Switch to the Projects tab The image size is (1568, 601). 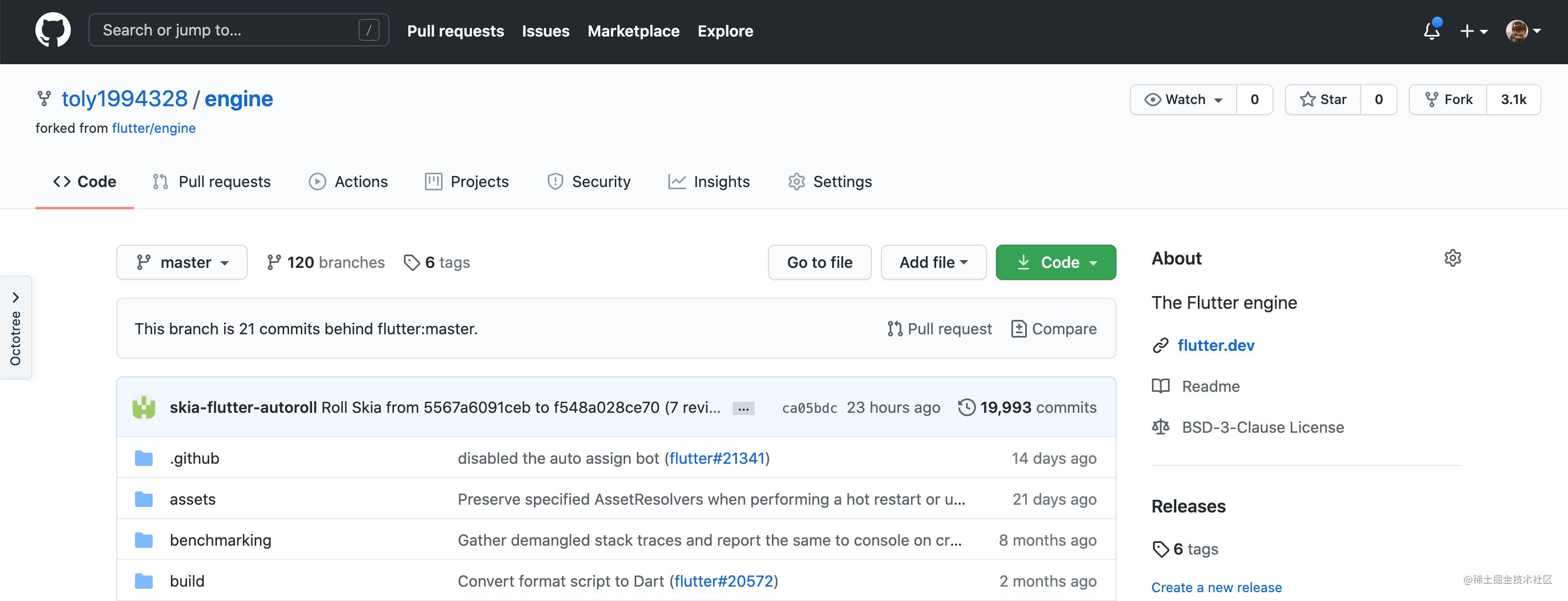[x=467, y=182]
